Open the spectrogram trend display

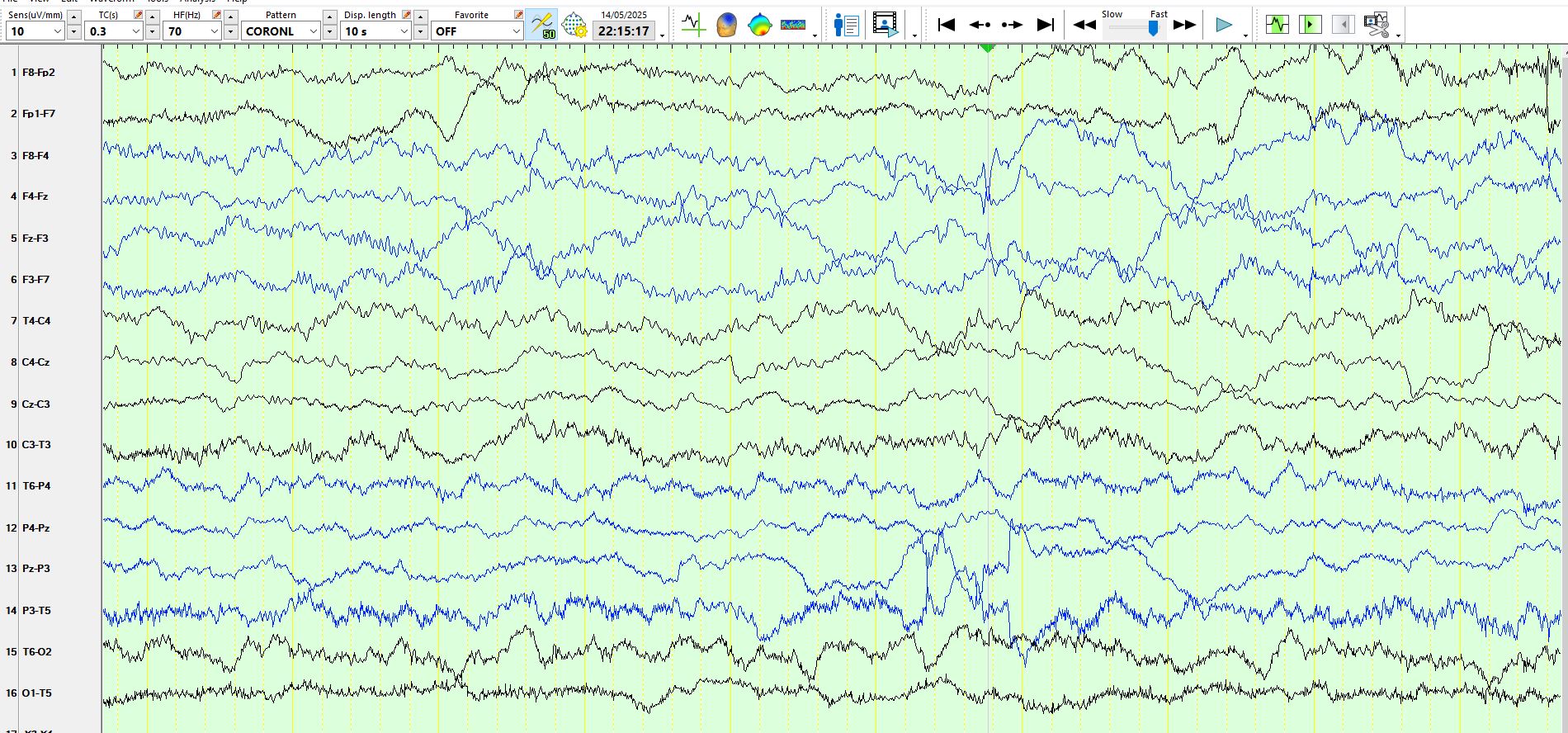pyautogui.click(x=793, y=25)
